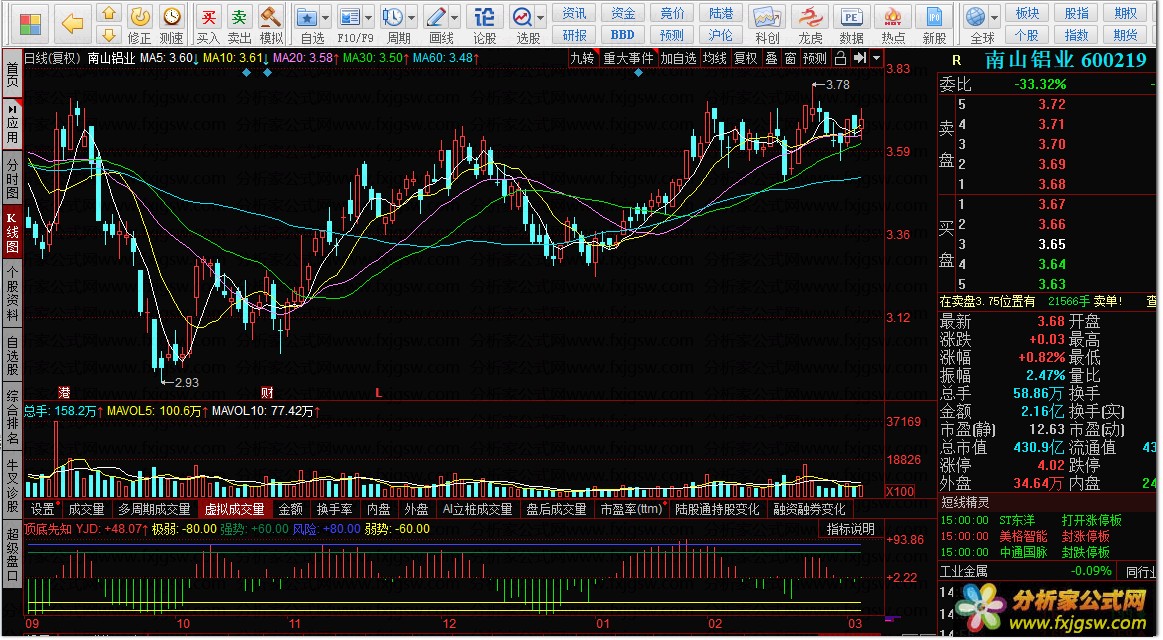Switch to the 多周期成交量 tab

154,509
